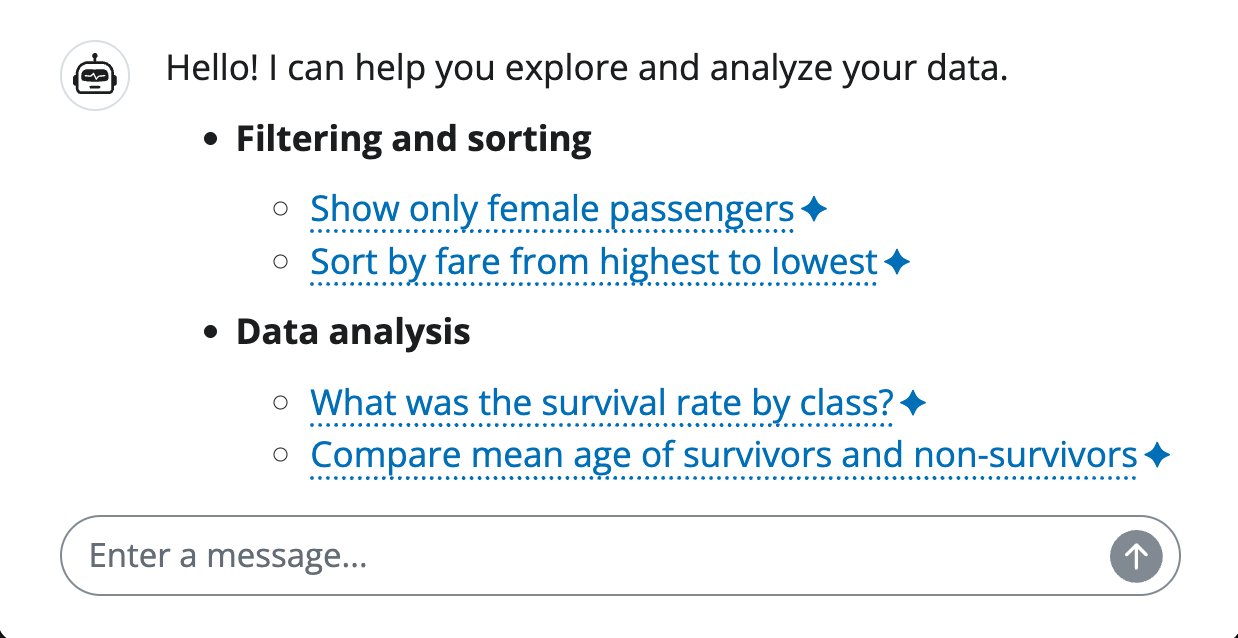Image resolution: width=1238 pixels, height=638 pixels.
Task: Choose 'Sort by fare from highest to lowest'
Action: [x=593, y=263]
